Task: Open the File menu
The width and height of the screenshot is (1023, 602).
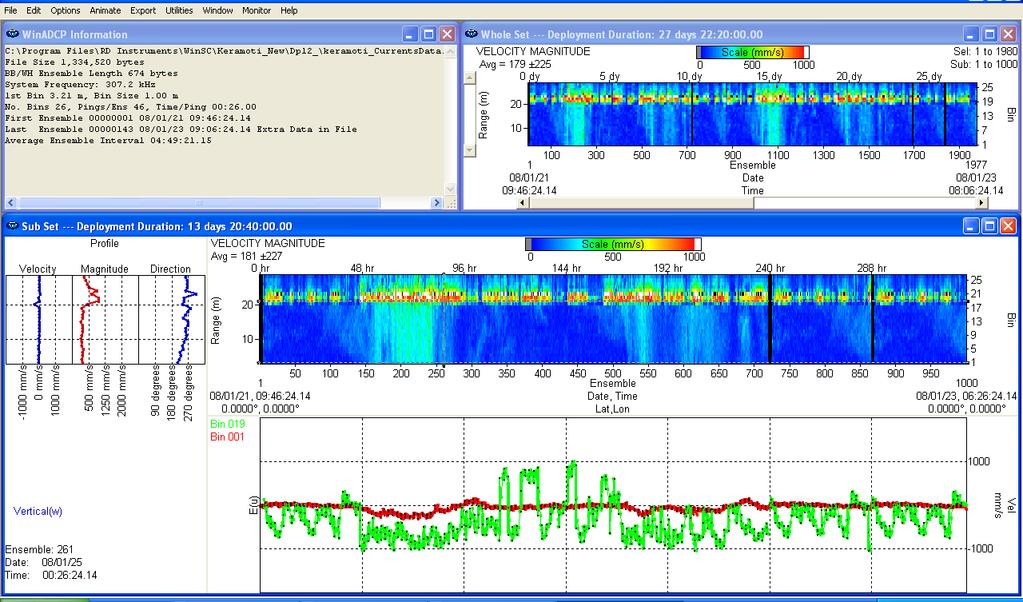Action: pyautogui.click(x=10, y=10)
